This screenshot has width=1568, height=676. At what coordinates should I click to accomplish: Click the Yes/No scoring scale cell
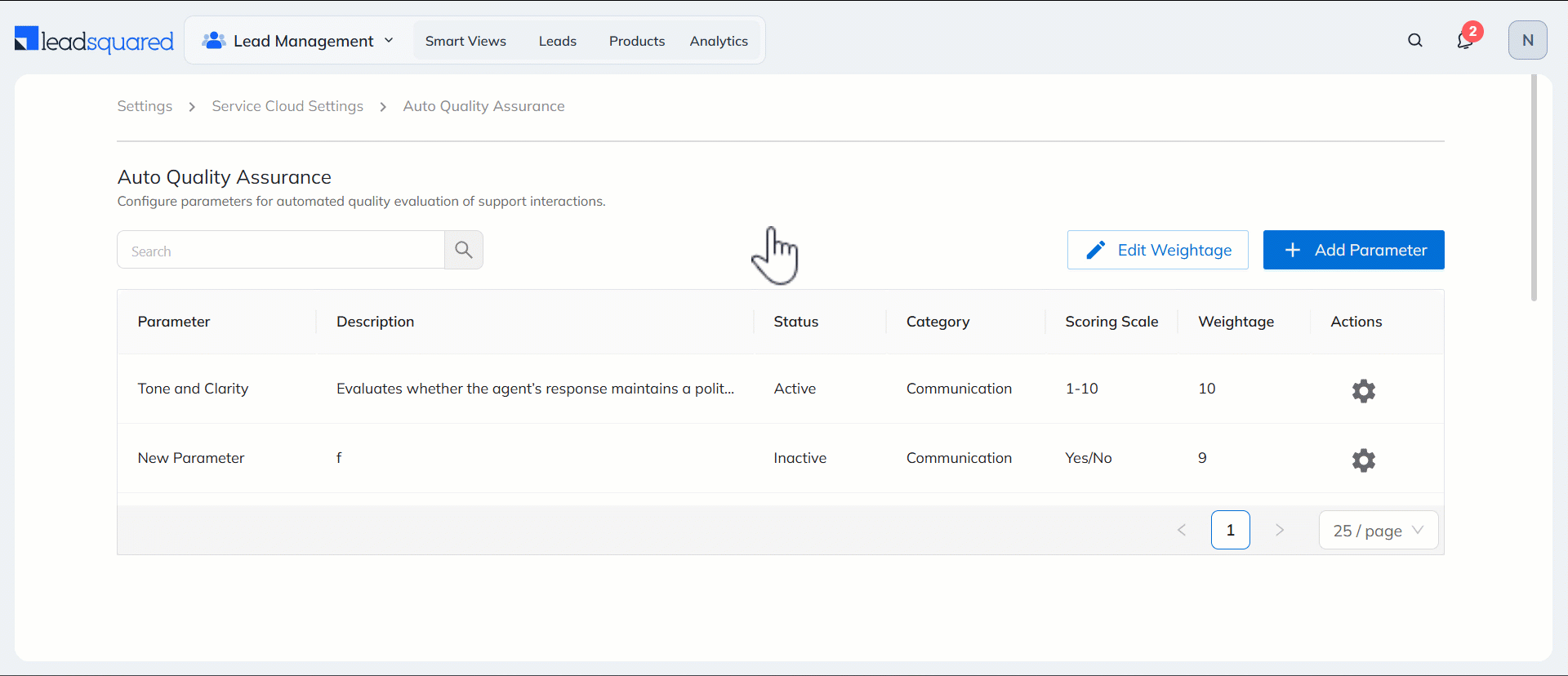[x=1089, y=458]
